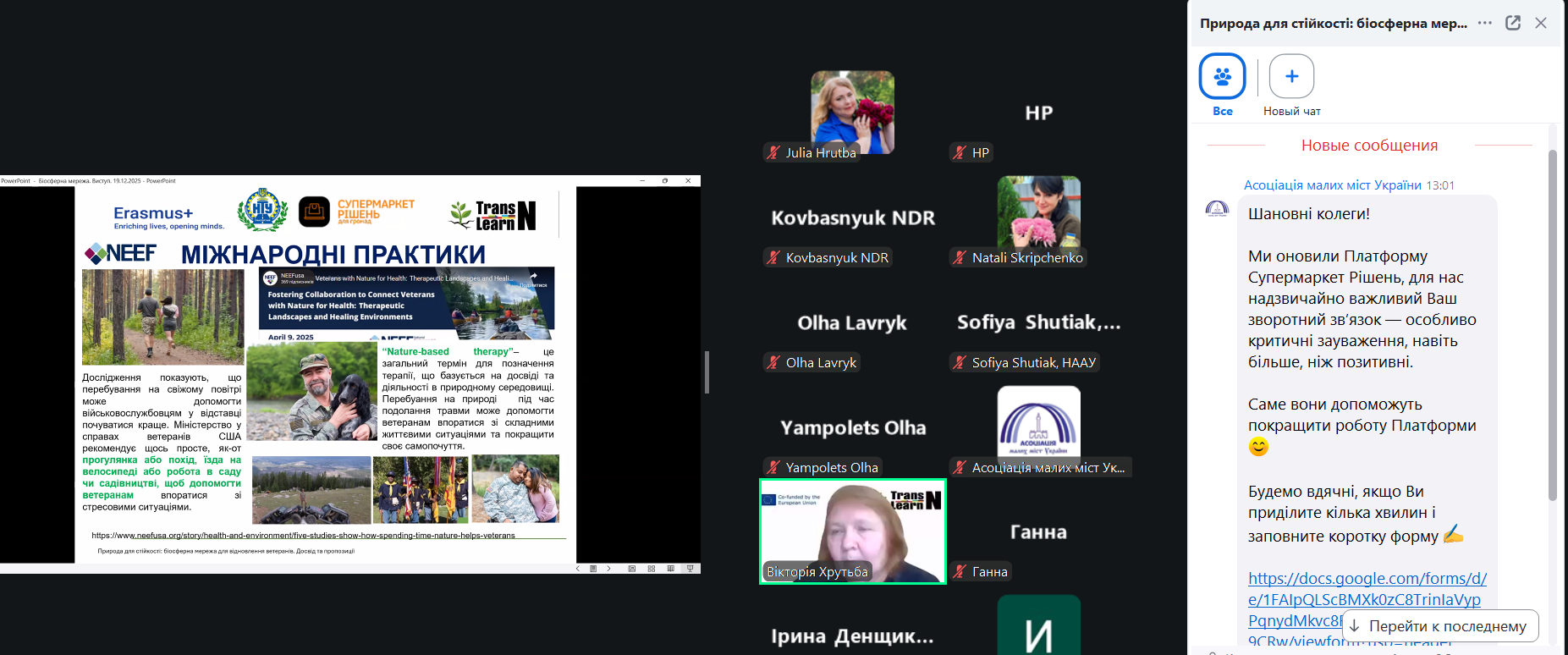Viewport: 1568px width, 655px height.
Task: Select the 'Все' everyone chat icon
Action: click(x=1222, y=77)
